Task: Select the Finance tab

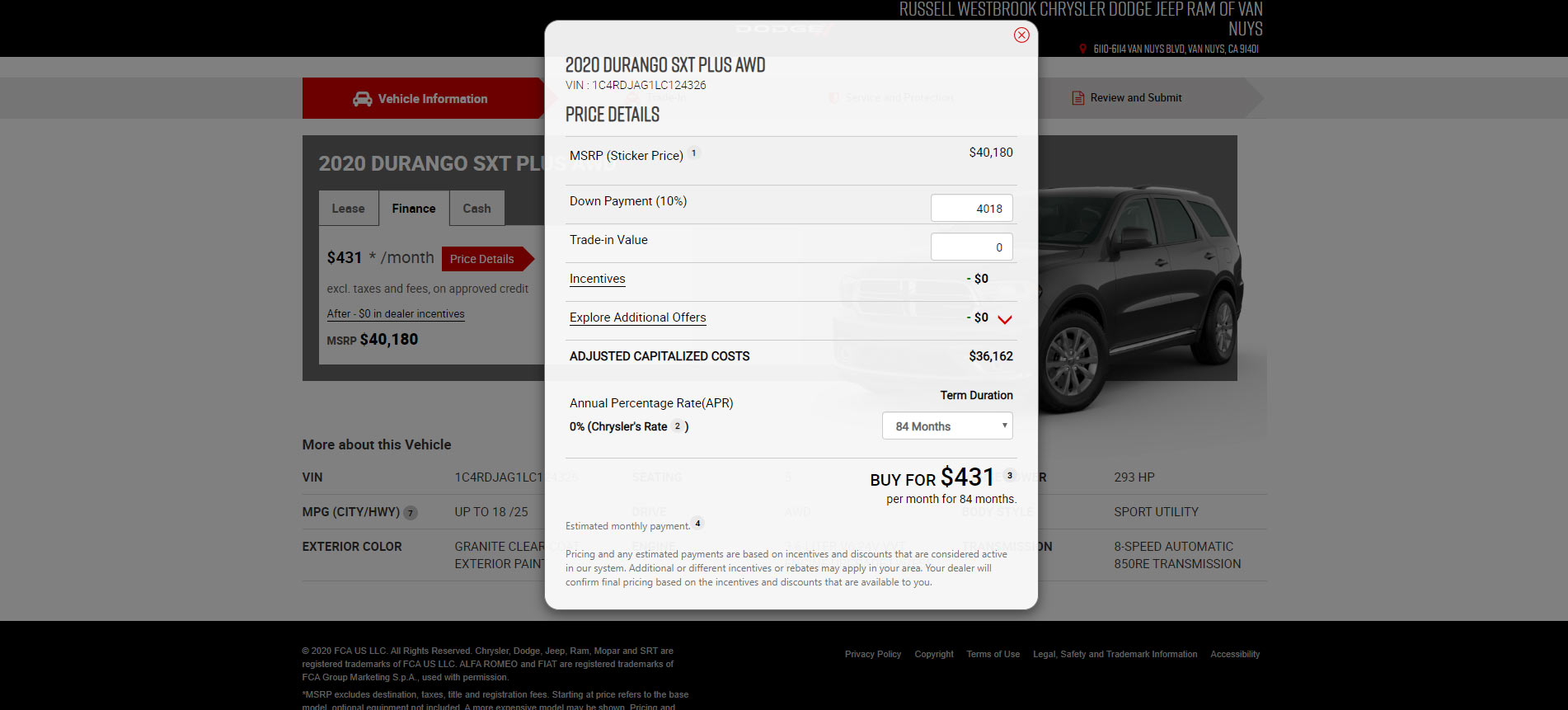Action: click(414, 209)
